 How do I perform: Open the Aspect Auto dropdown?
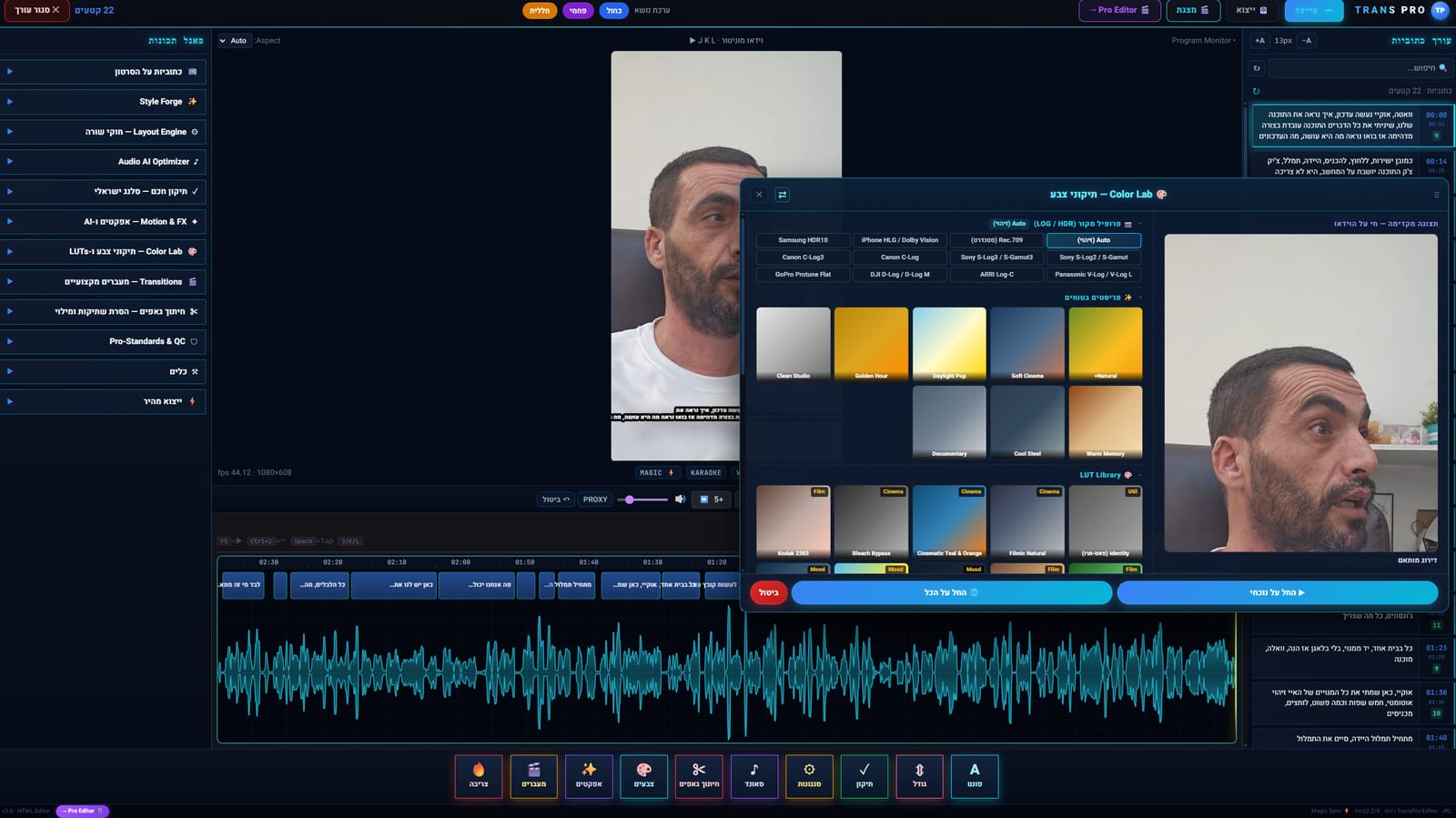(x=234, y=41)
